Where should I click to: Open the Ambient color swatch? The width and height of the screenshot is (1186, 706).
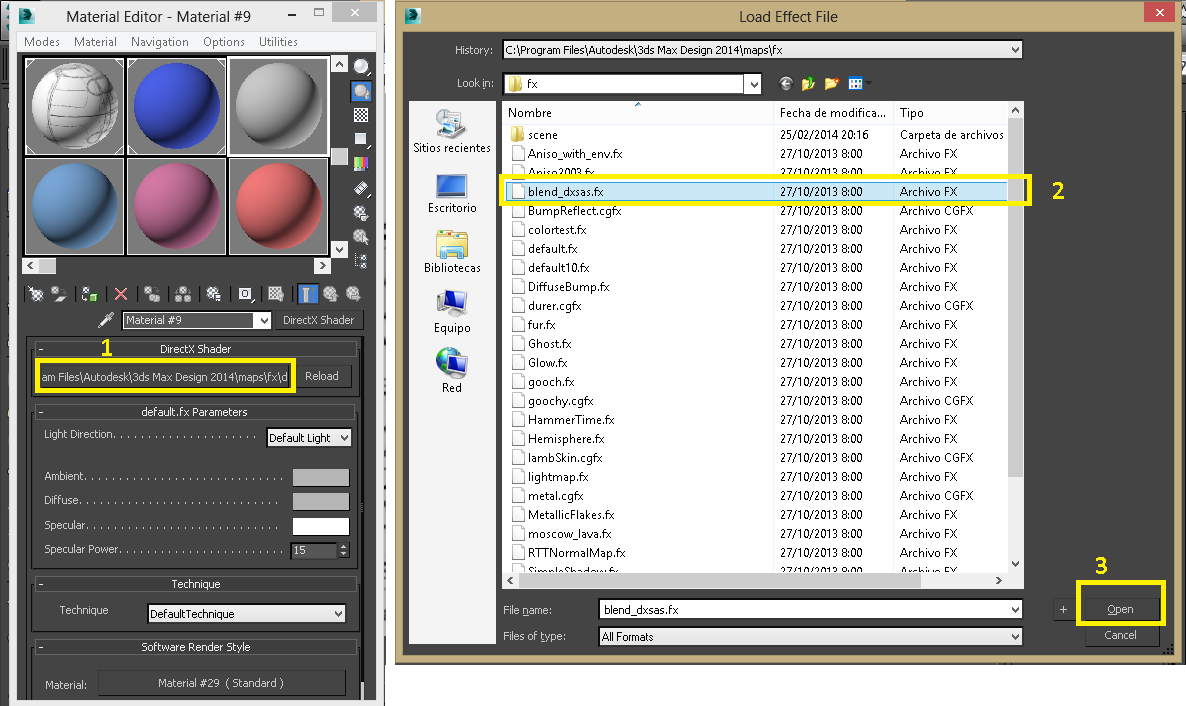coord(321,477)
